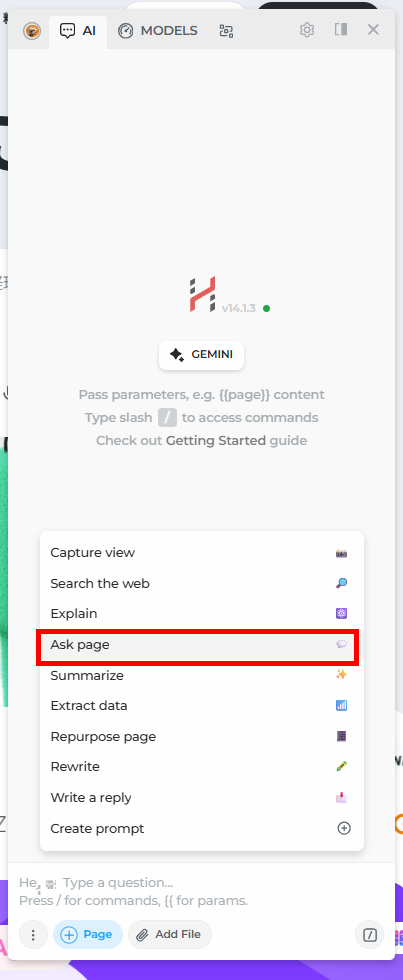
Task: Open the workflow icon tab
Action: 226,31
